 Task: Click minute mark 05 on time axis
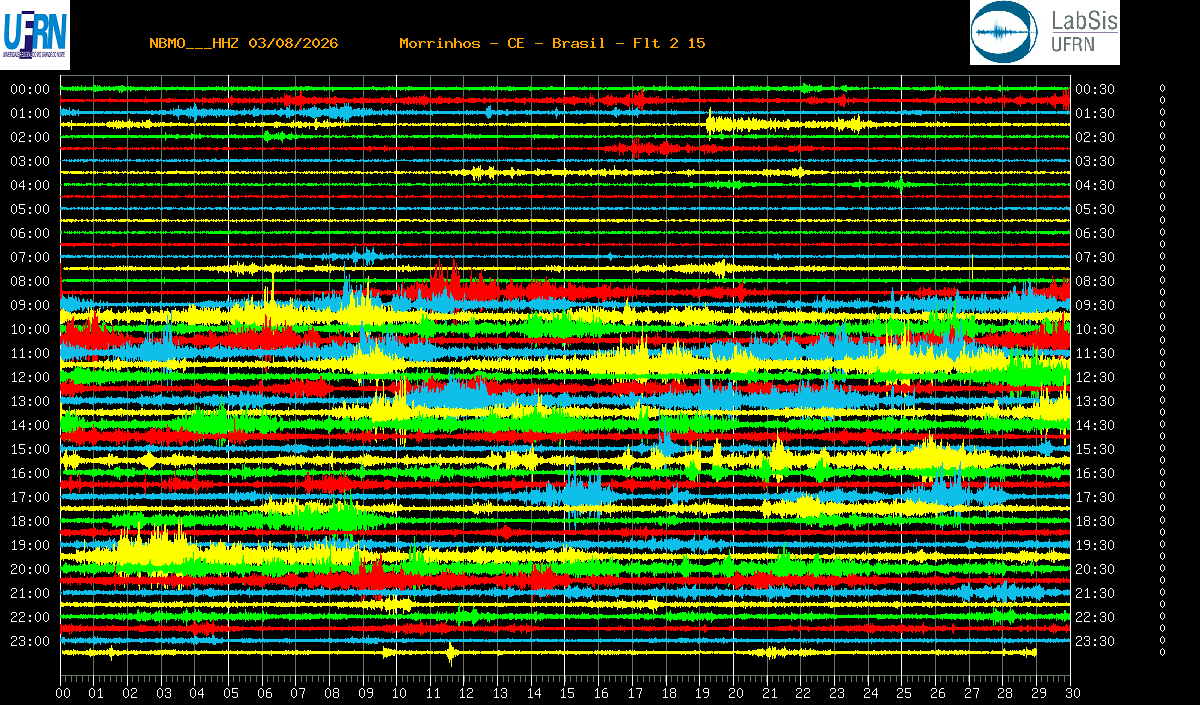point(231,693)
